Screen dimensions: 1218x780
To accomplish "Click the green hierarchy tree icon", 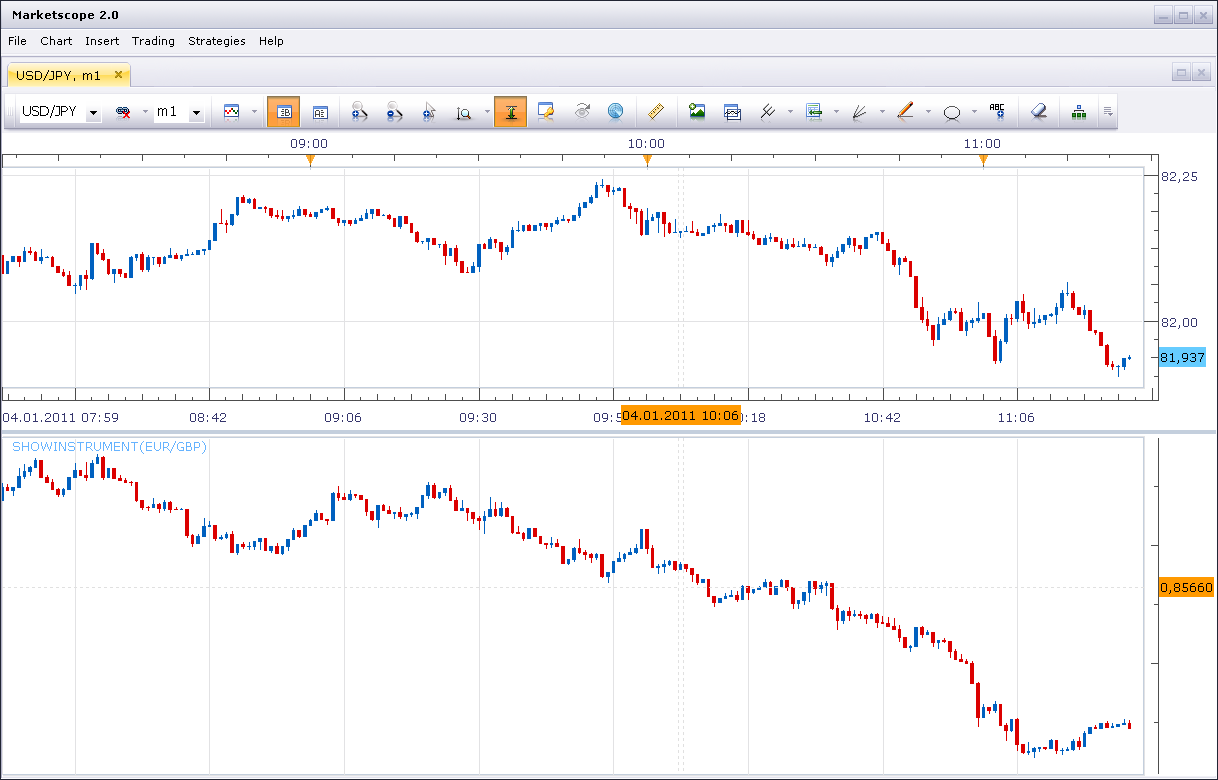I will click(x=1079, y=112).
